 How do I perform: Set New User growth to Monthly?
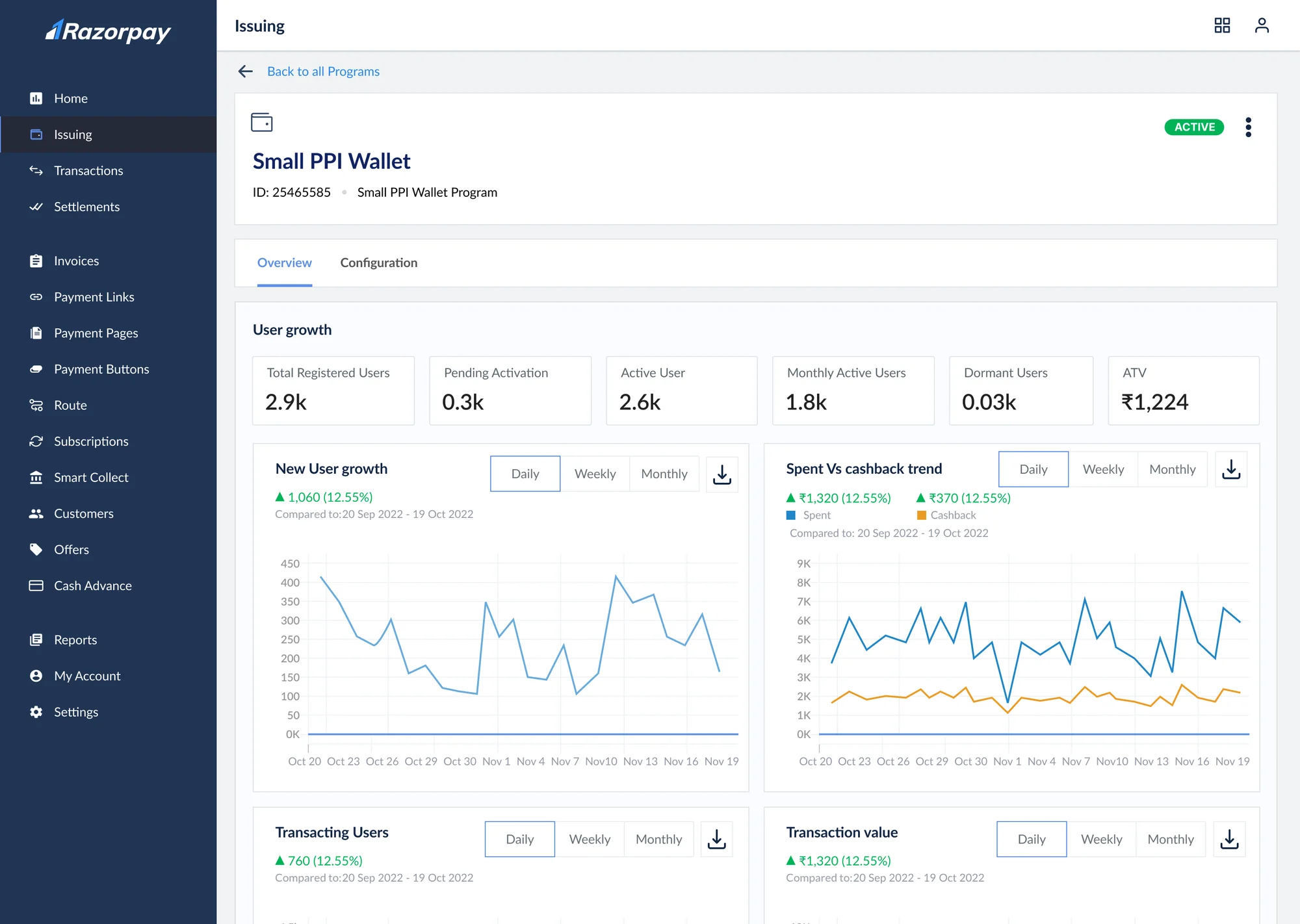point(664,474)
